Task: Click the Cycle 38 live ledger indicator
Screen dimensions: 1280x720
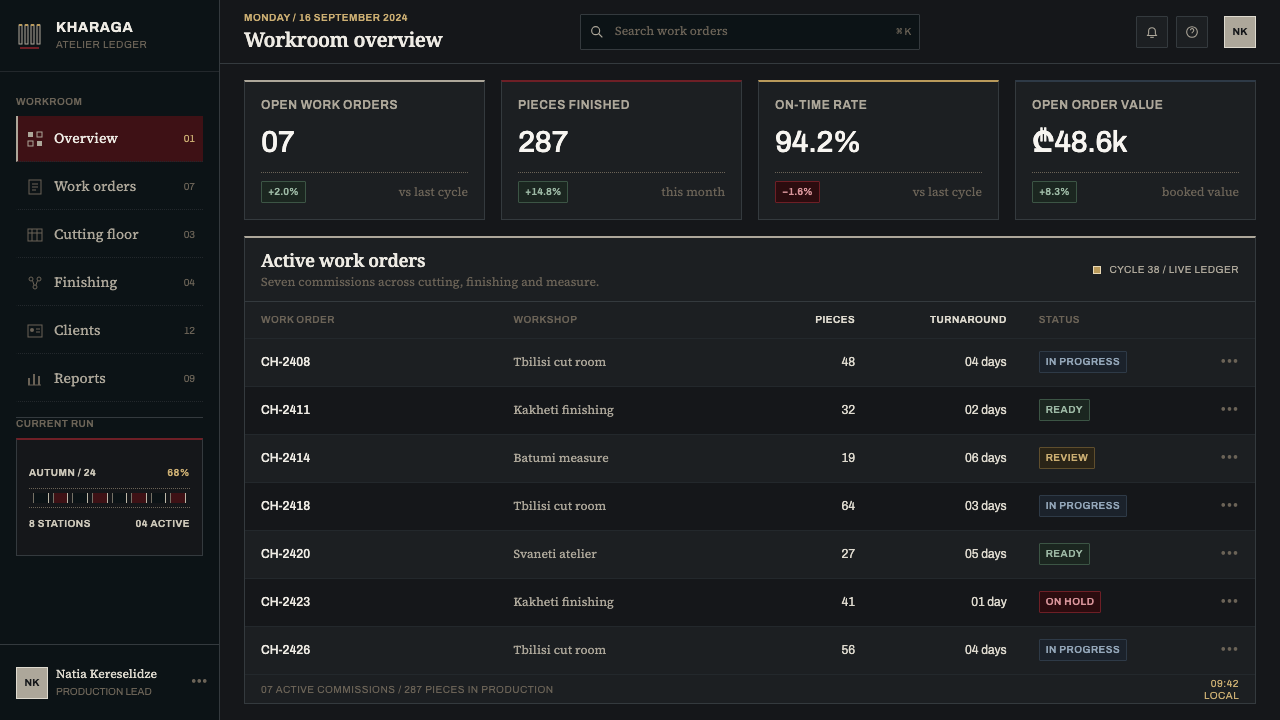Action: click(x=1165, y=270)
